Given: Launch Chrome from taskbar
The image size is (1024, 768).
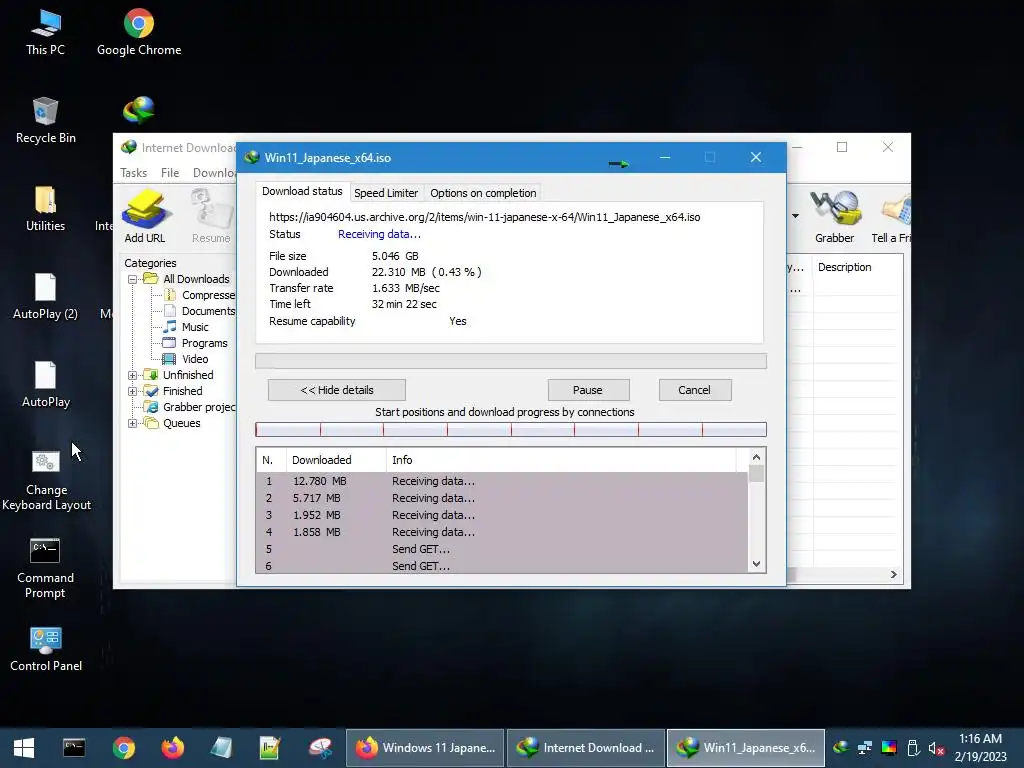Looking at the screenshot, I should (x=123, y=748).
